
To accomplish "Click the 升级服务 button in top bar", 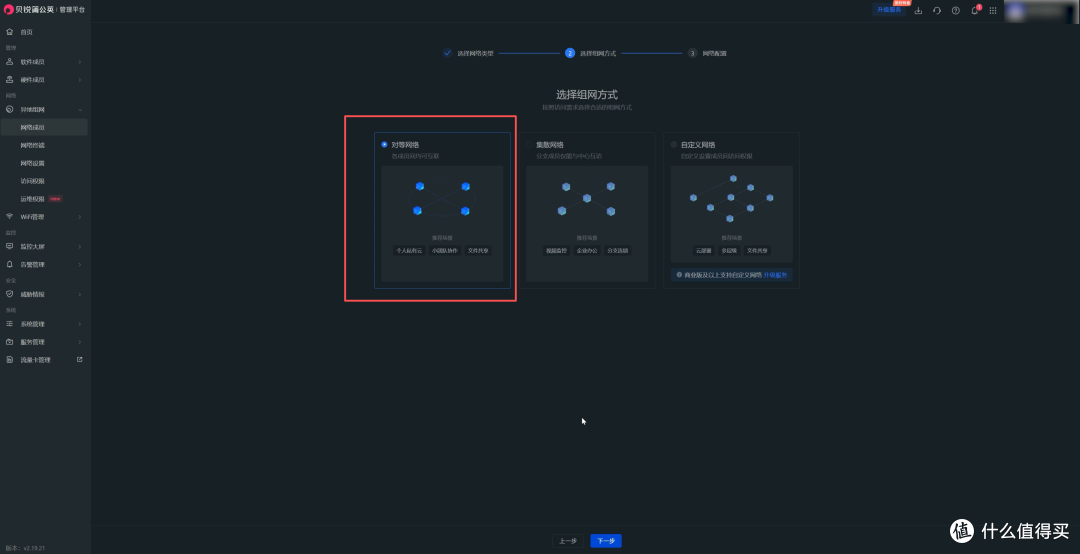I will coord(889,10).
